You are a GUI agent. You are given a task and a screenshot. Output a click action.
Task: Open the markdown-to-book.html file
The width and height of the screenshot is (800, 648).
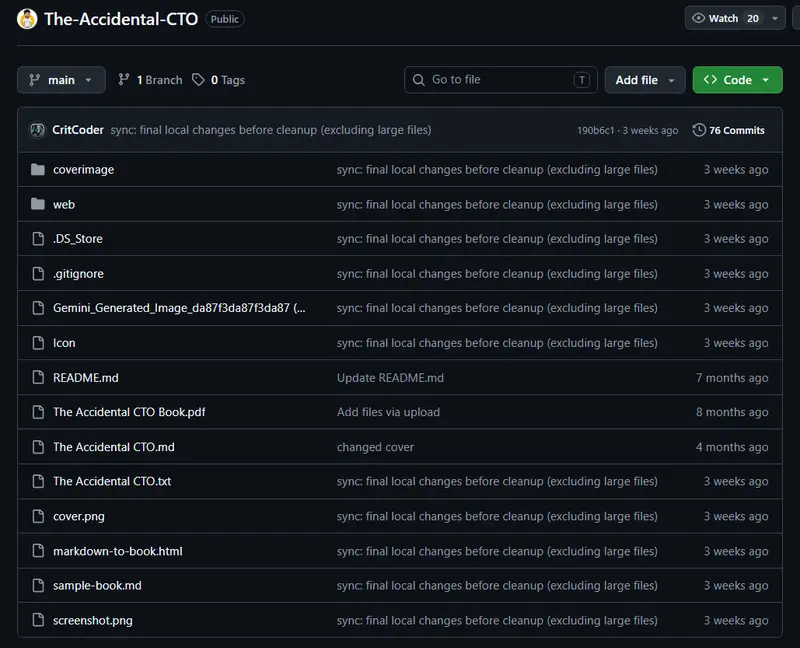click(117, 551)
